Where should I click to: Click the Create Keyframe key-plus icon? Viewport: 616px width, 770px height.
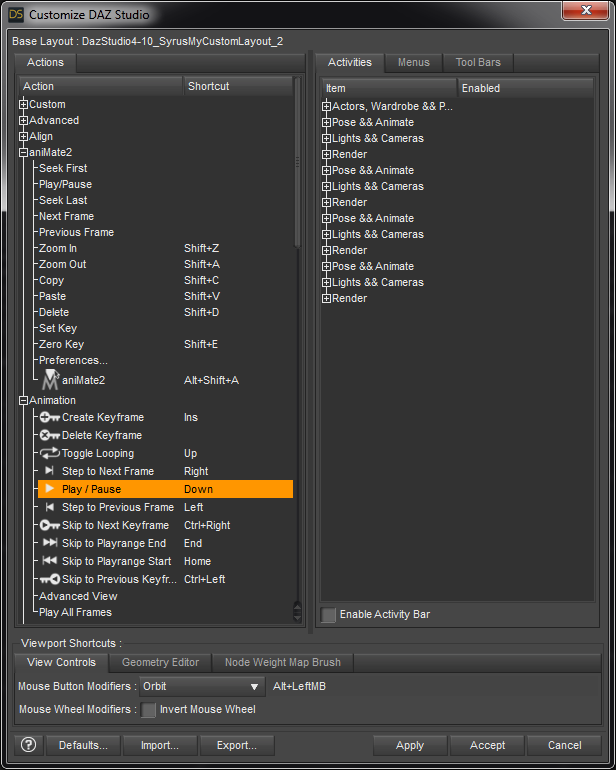(50, 417)
